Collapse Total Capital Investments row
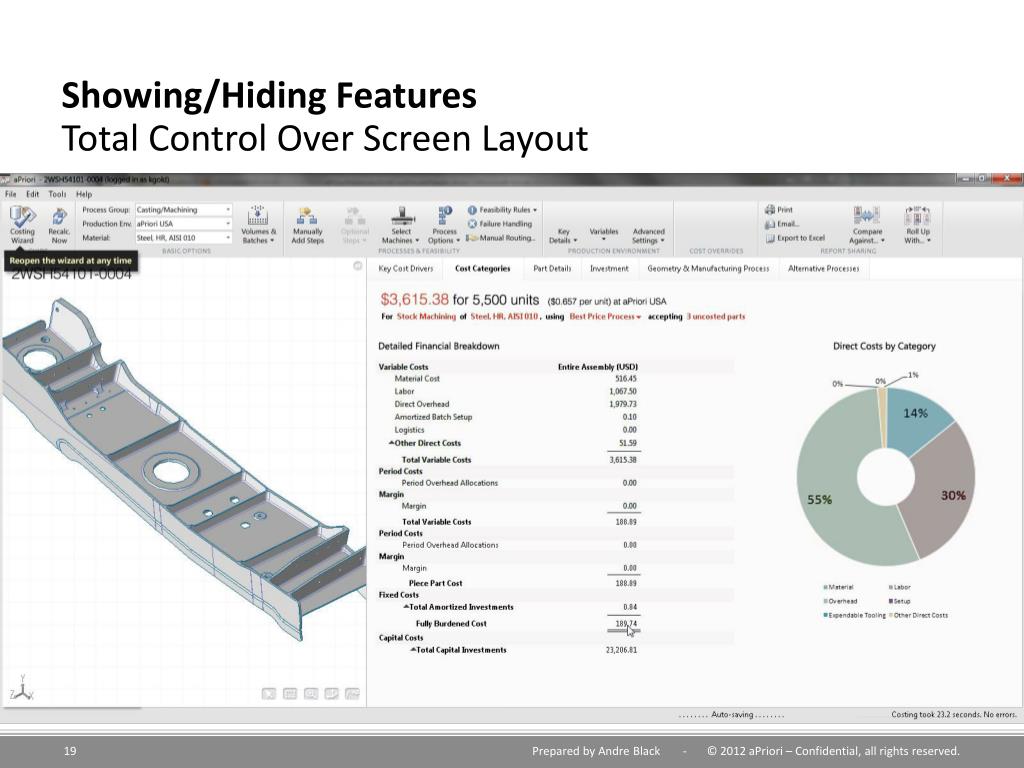 tap(413, 650)
